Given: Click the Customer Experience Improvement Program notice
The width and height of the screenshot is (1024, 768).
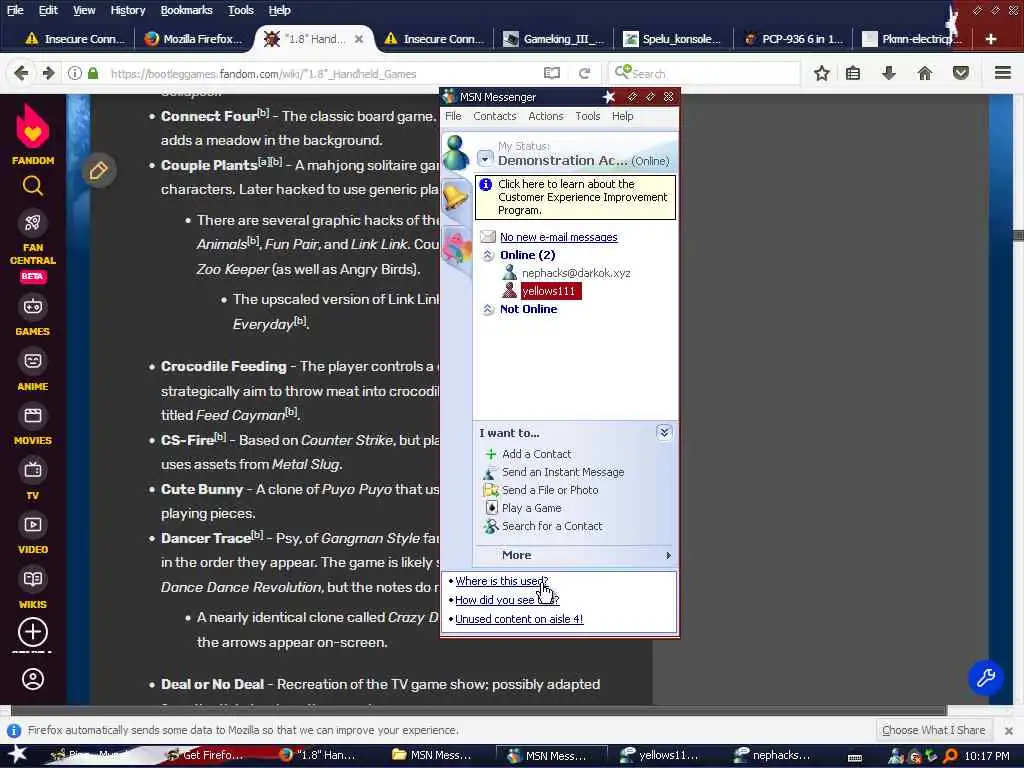Looking at the screenshot, I should [575, 197].
